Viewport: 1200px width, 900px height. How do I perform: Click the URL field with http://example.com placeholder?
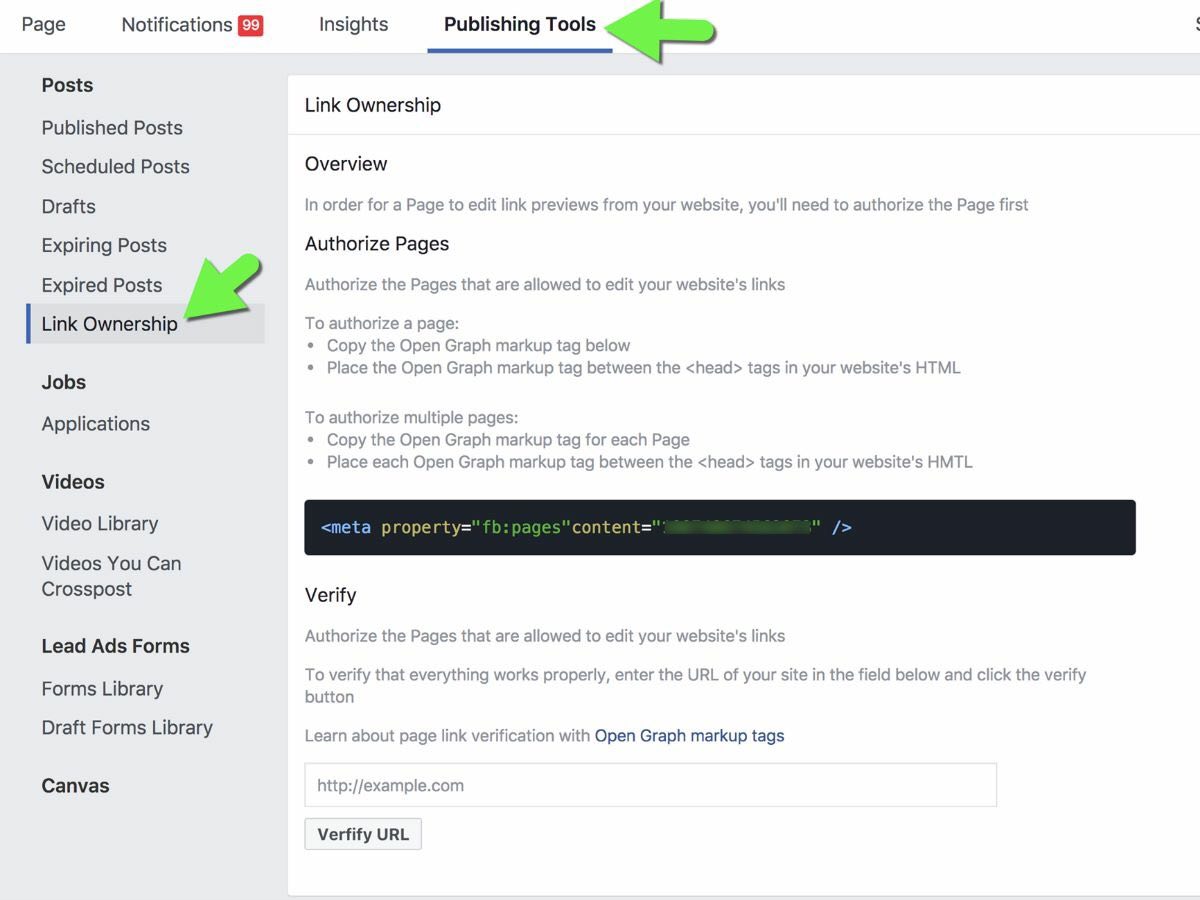pyautogui.click(x=651, y=785)
